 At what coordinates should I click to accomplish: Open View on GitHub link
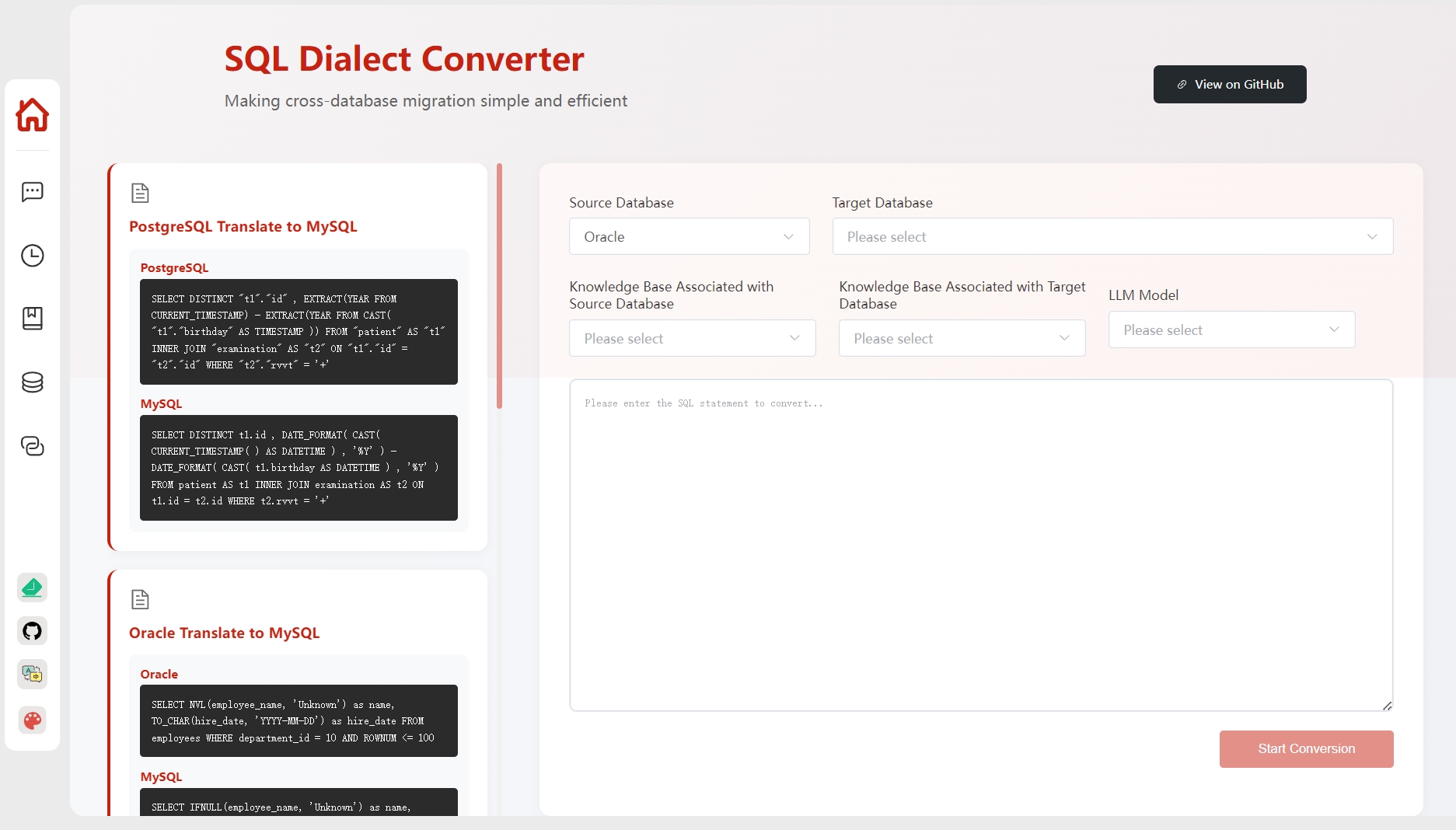point(1229,84)
